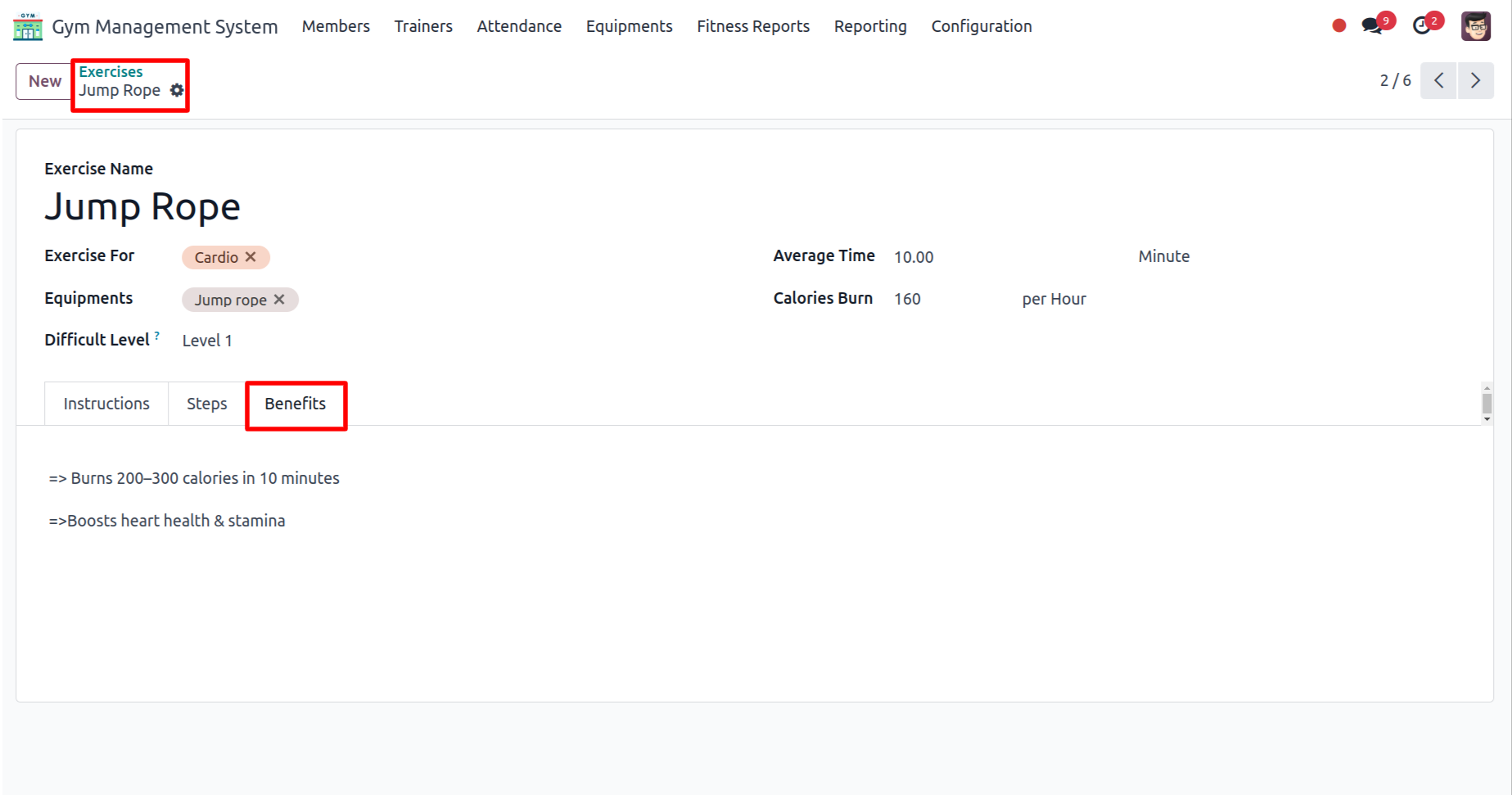Edit the Average Time value 10.00

[914, 257]
